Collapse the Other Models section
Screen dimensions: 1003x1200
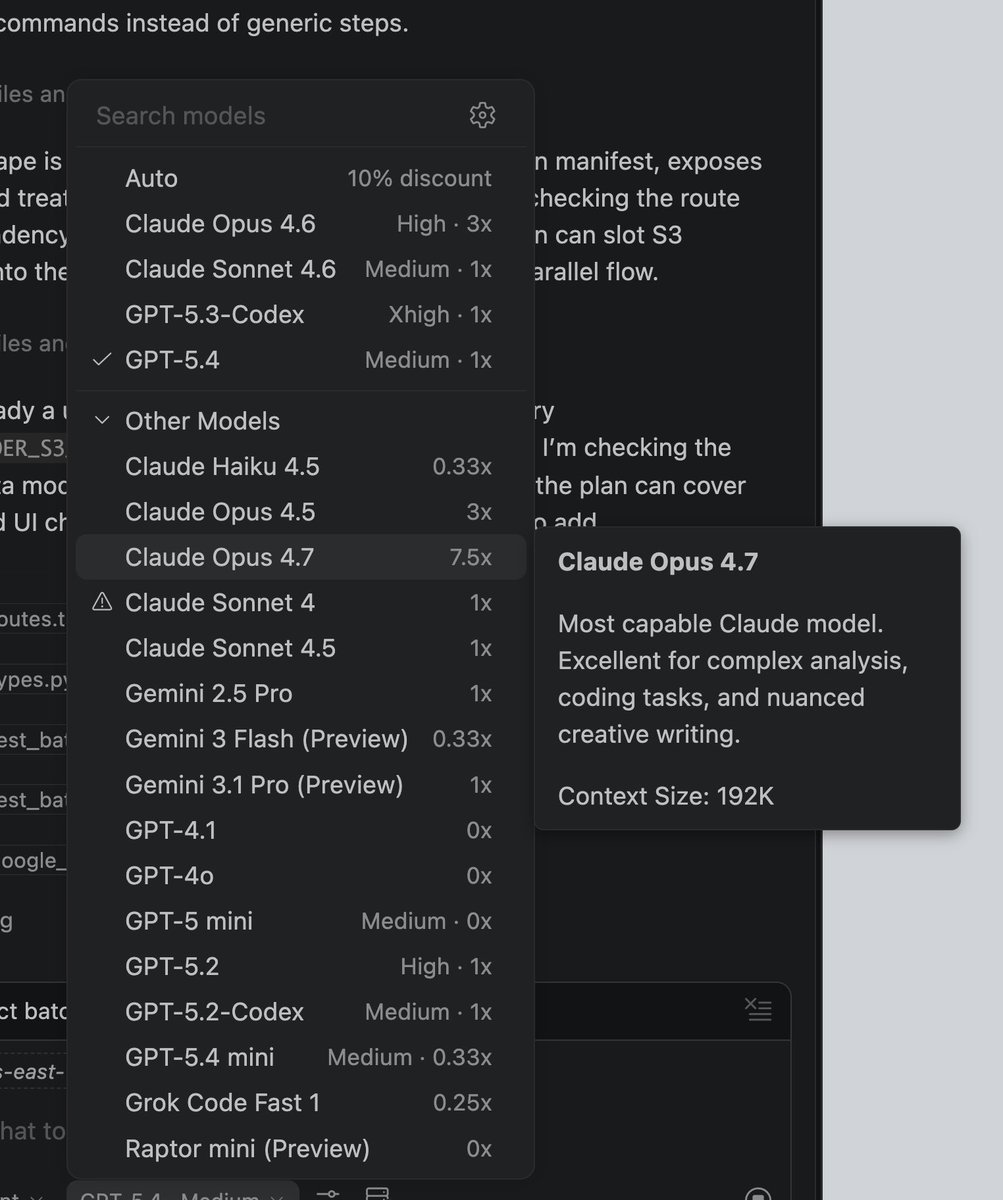coord(301,421)
